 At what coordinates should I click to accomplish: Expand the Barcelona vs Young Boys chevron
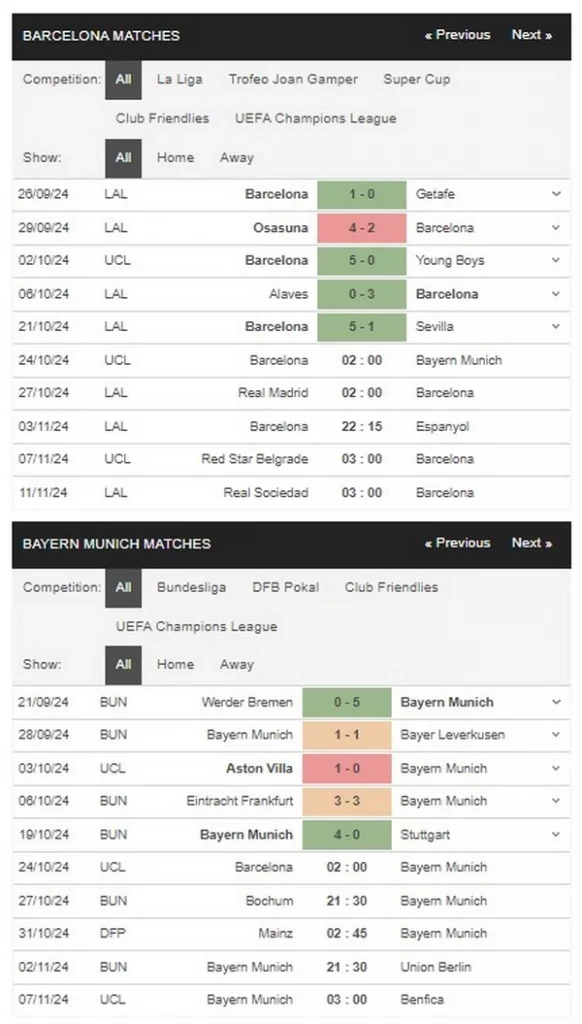[x=556, y=260]
